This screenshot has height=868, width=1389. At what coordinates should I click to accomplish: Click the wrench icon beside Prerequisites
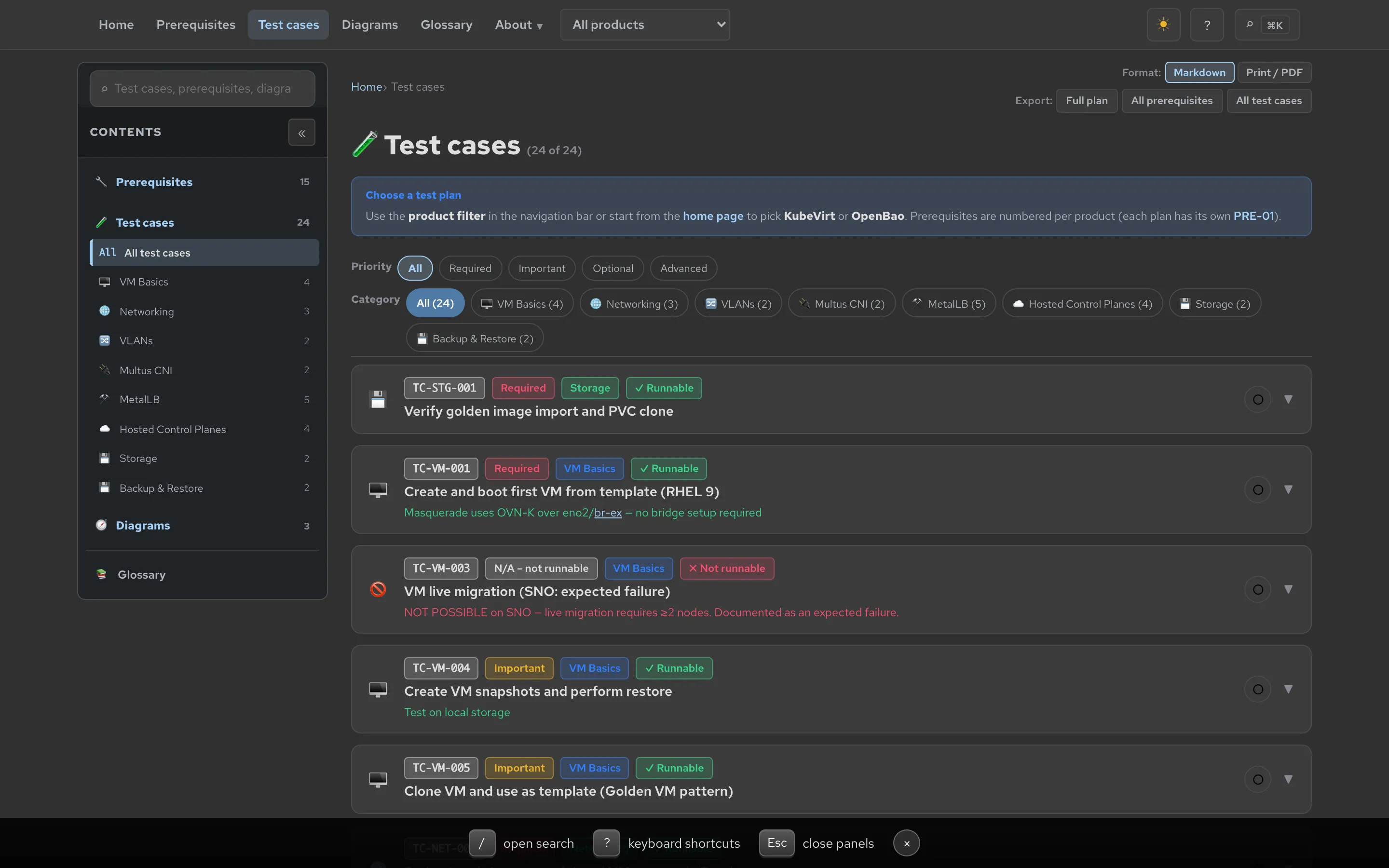pos(101,182)
